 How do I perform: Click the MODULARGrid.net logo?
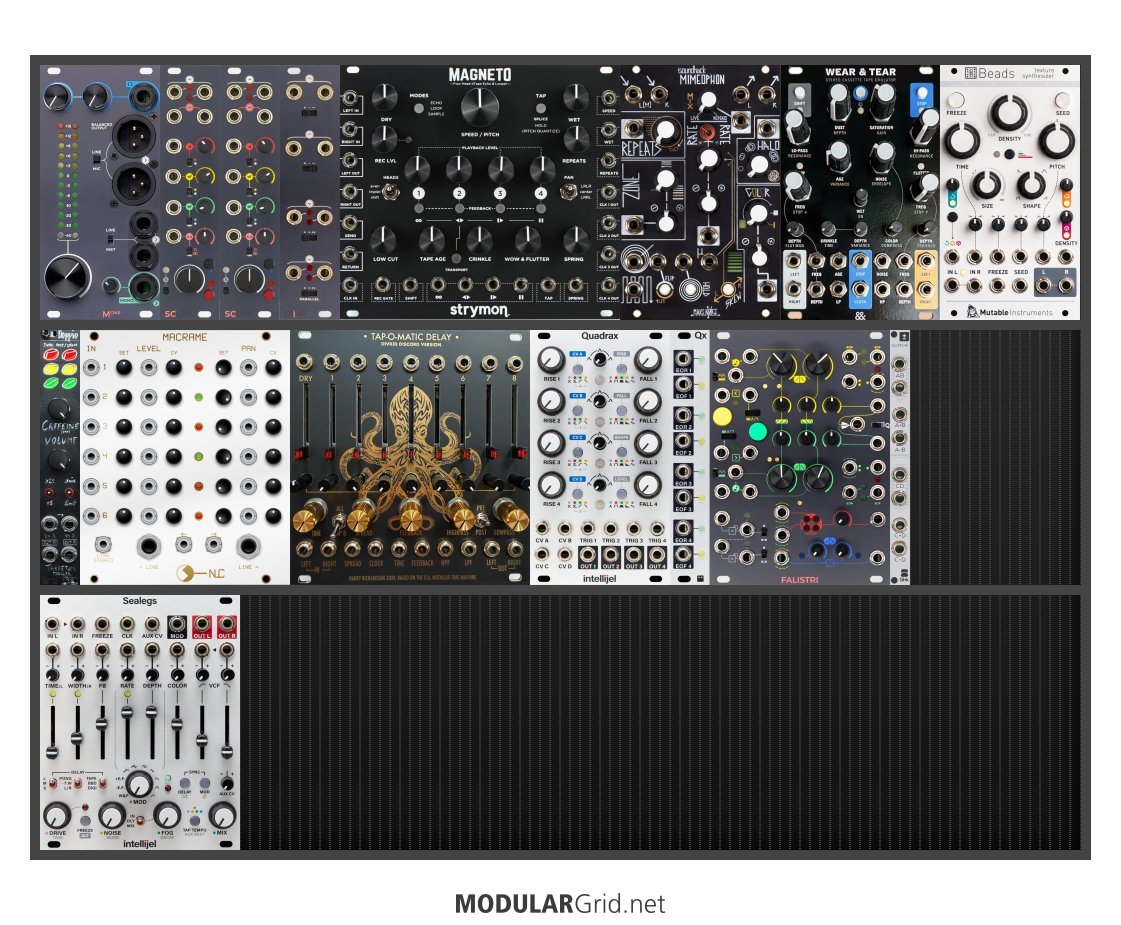[560, 904]
